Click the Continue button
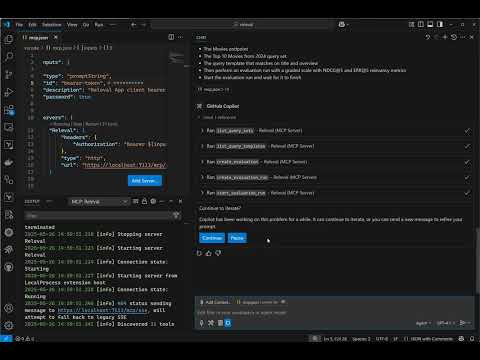This screenshot has height=360, width=480. [212, 238]
